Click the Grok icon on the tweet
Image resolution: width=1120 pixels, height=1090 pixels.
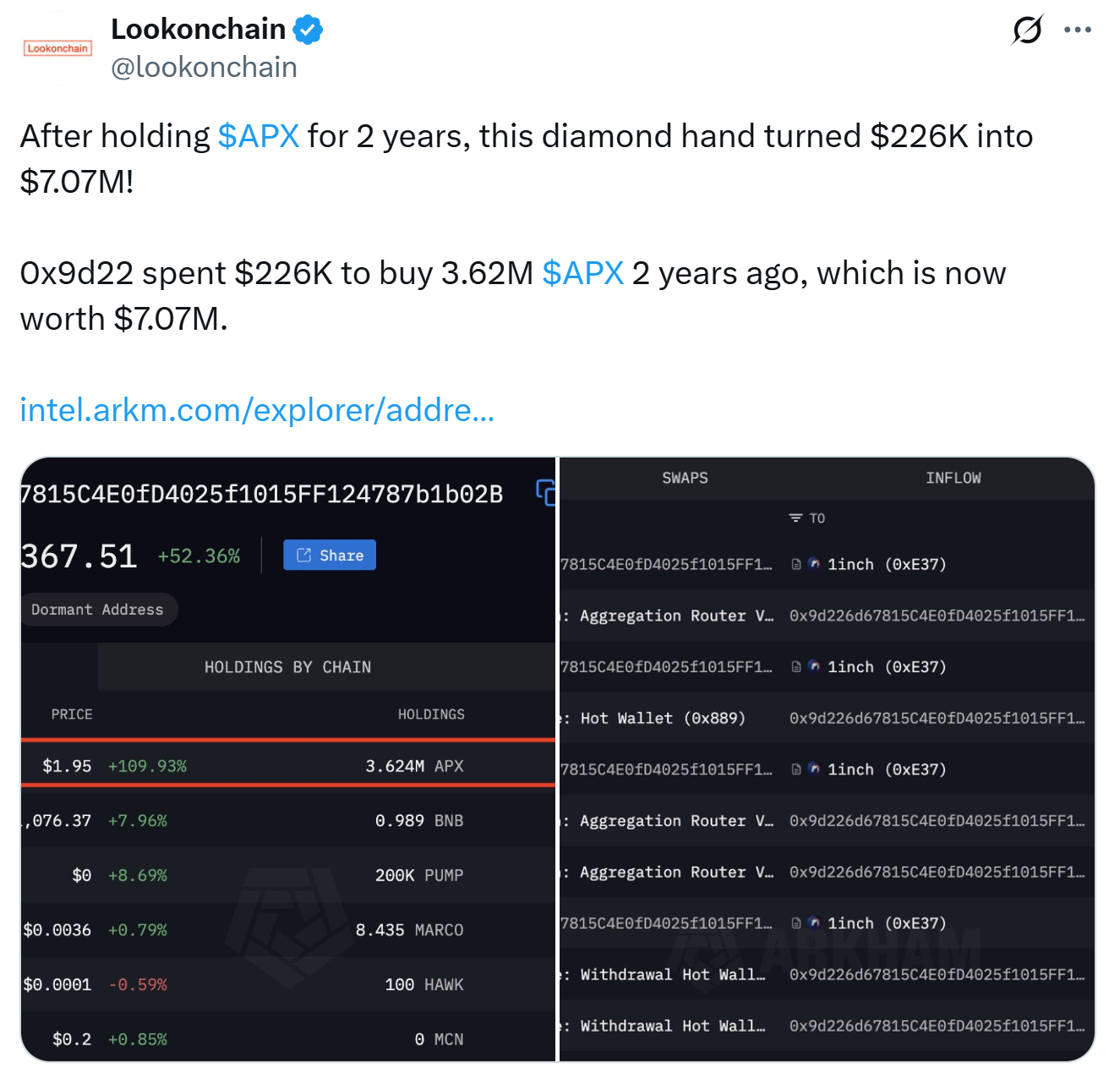[x=1027, y=30]
